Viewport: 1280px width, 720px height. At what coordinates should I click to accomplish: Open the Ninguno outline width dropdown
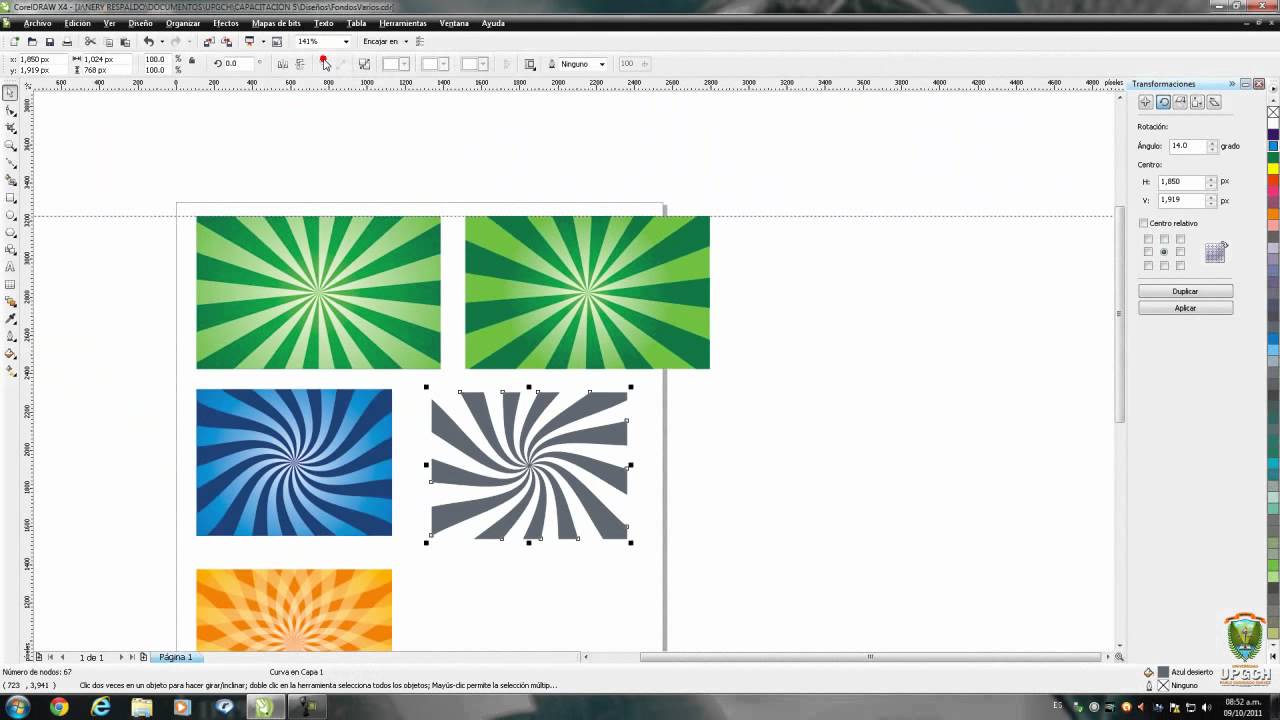[602, 64]
